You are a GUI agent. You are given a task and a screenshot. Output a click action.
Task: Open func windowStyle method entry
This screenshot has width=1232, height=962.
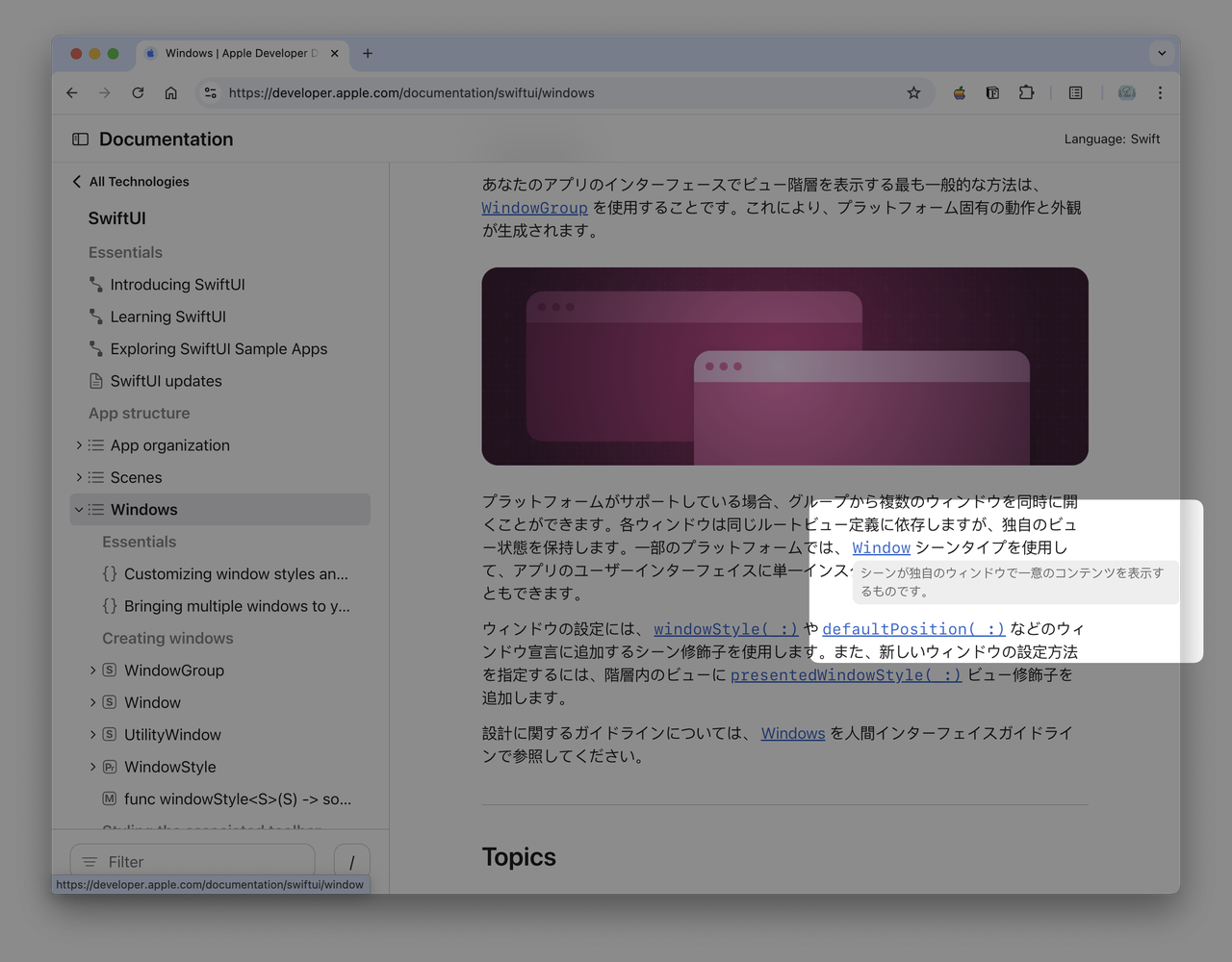pyautogui.click(x=238, y=799)
